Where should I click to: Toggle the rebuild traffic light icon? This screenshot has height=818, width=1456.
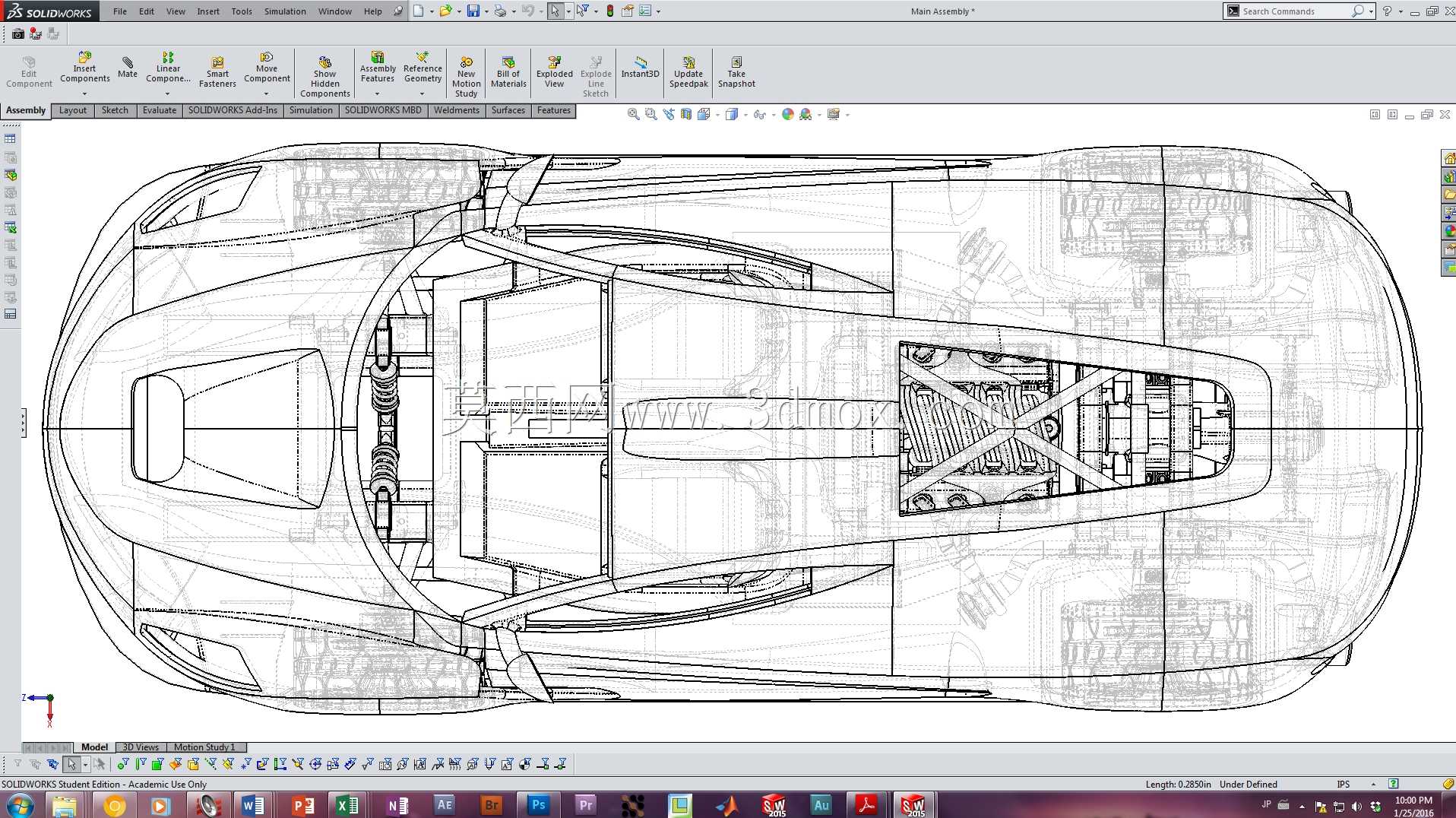click(x=609, y=11)
